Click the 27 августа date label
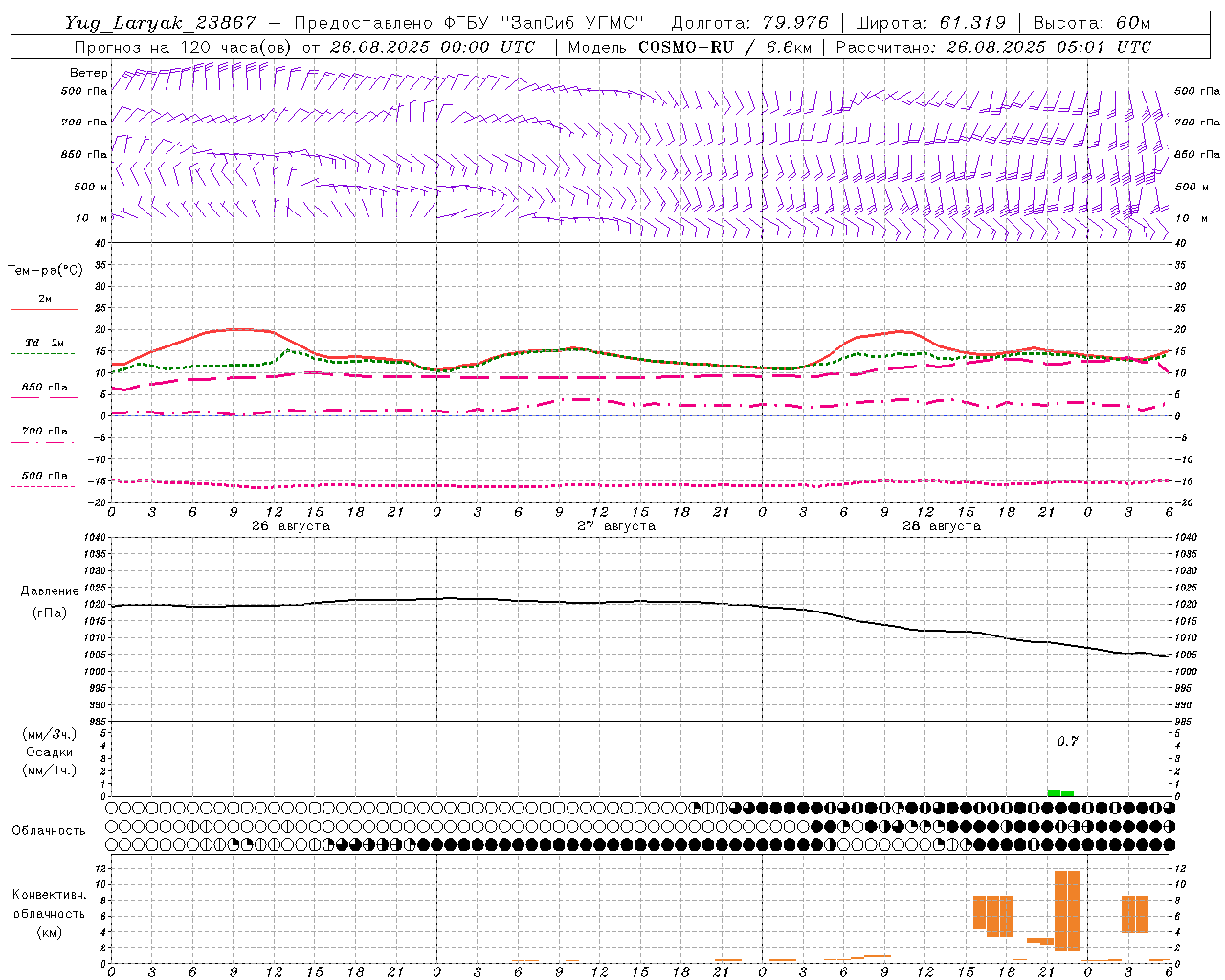 [616, 526]
